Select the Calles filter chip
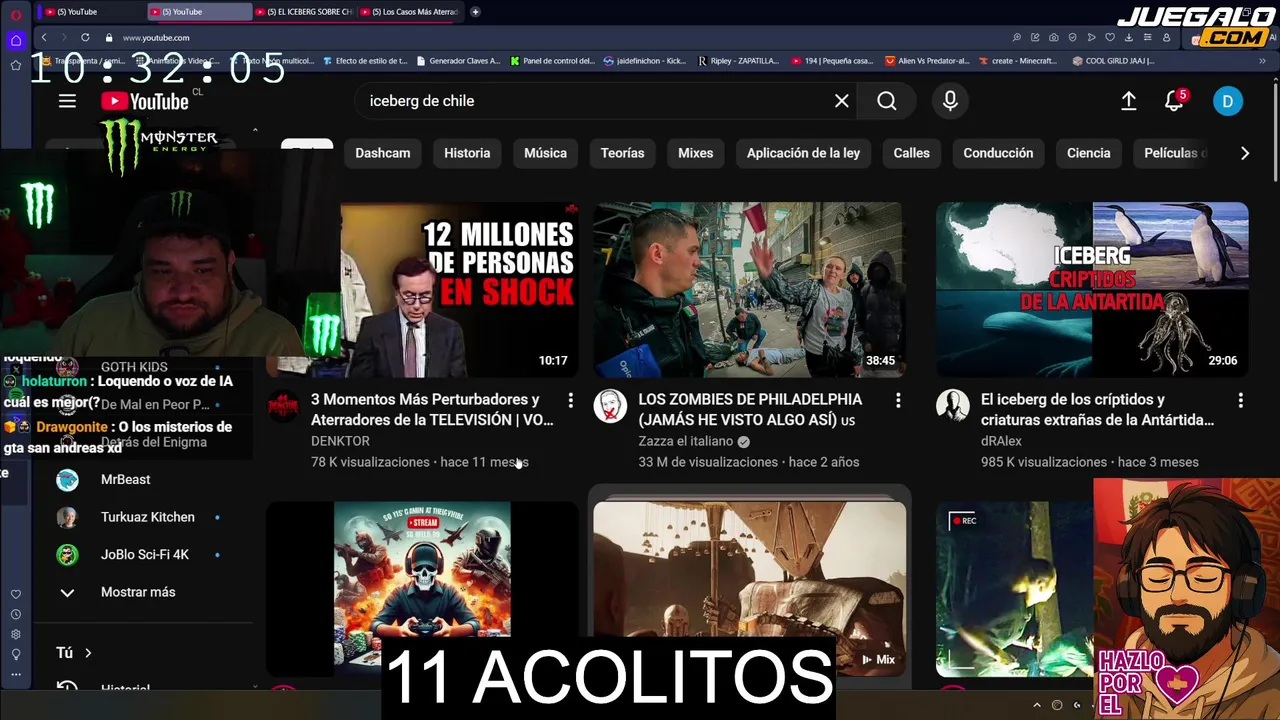Screen dimensions: 1280x720 (911, 153)
